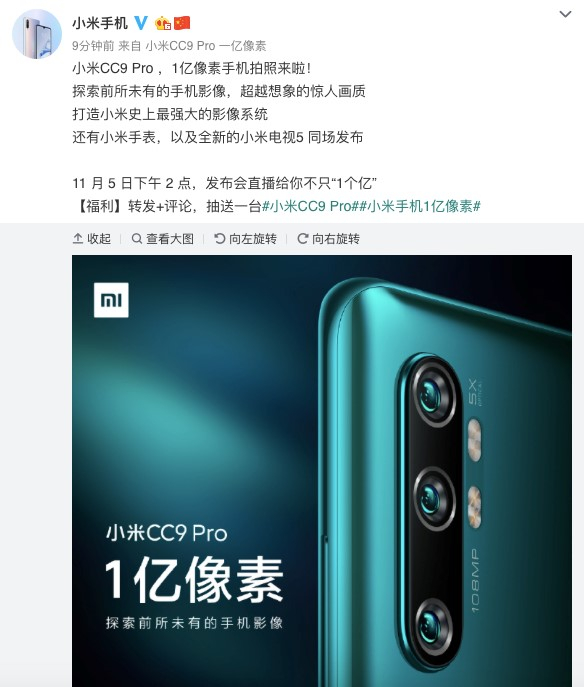Click the magnifier icon beside 查看大图
This screenshot has width=584, height=687.
pos(137,238)
